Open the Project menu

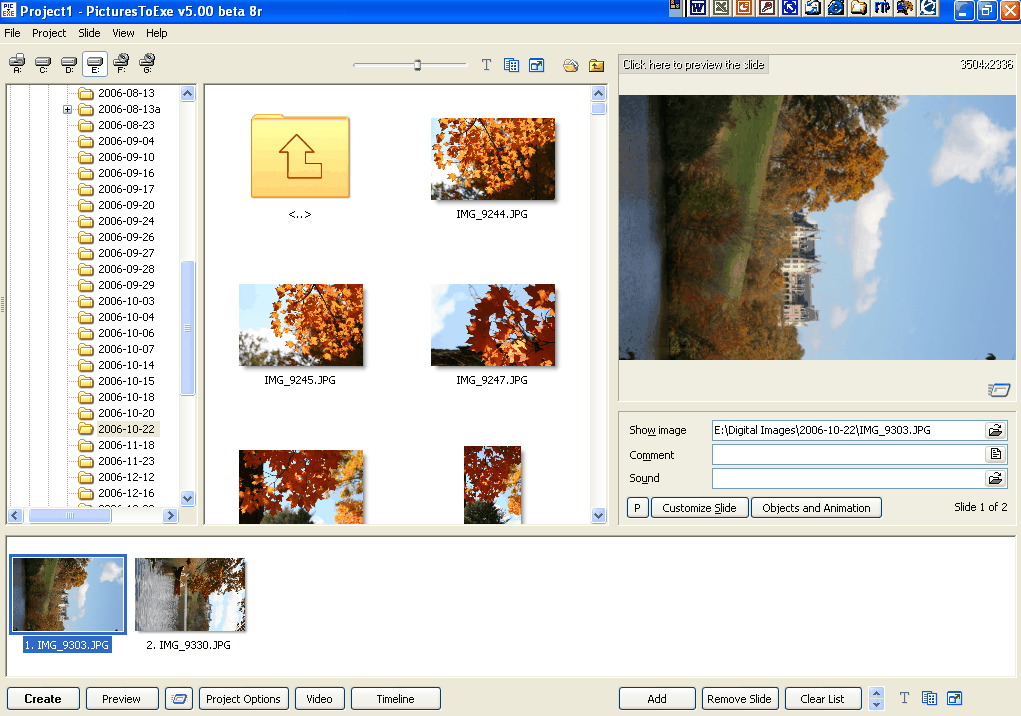(49, 33)
